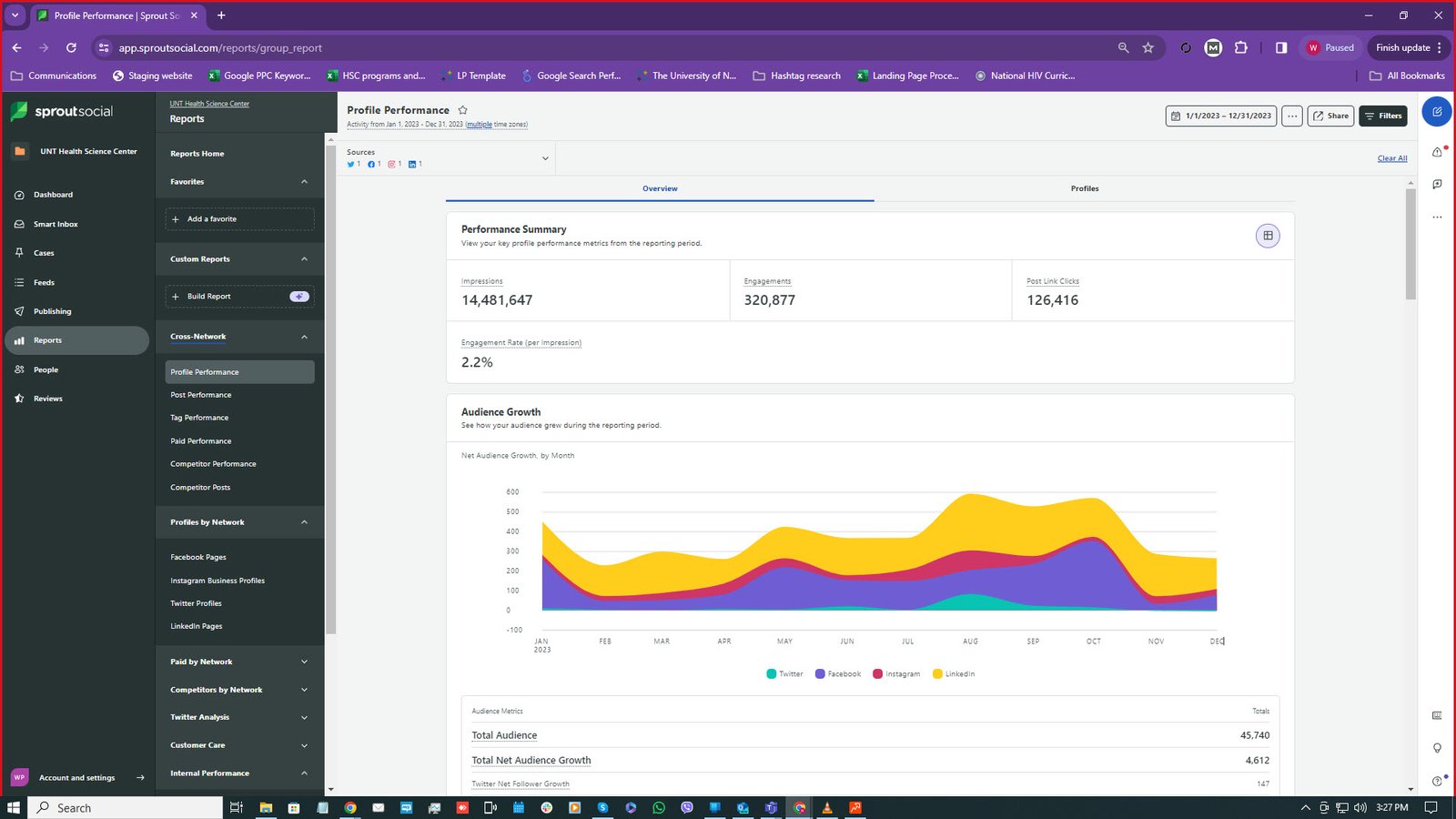Viewport: 1456px width, 819px height.
Task: Click UNT Health Science Center breadcrumb link
Action: point(209,104)
